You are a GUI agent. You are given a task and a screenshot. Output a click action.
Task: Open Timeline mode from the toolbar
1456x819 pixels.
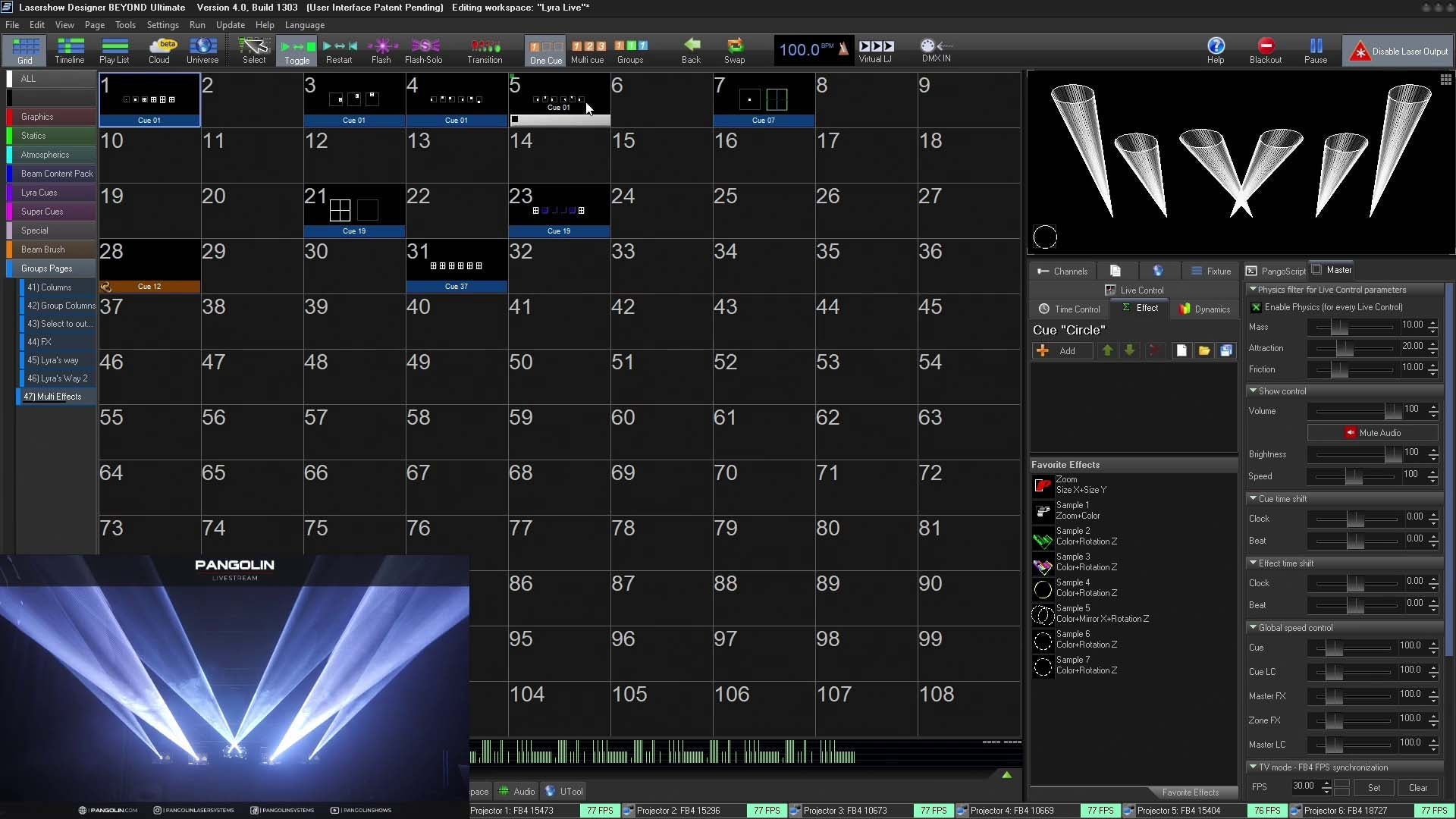point(69,50)
